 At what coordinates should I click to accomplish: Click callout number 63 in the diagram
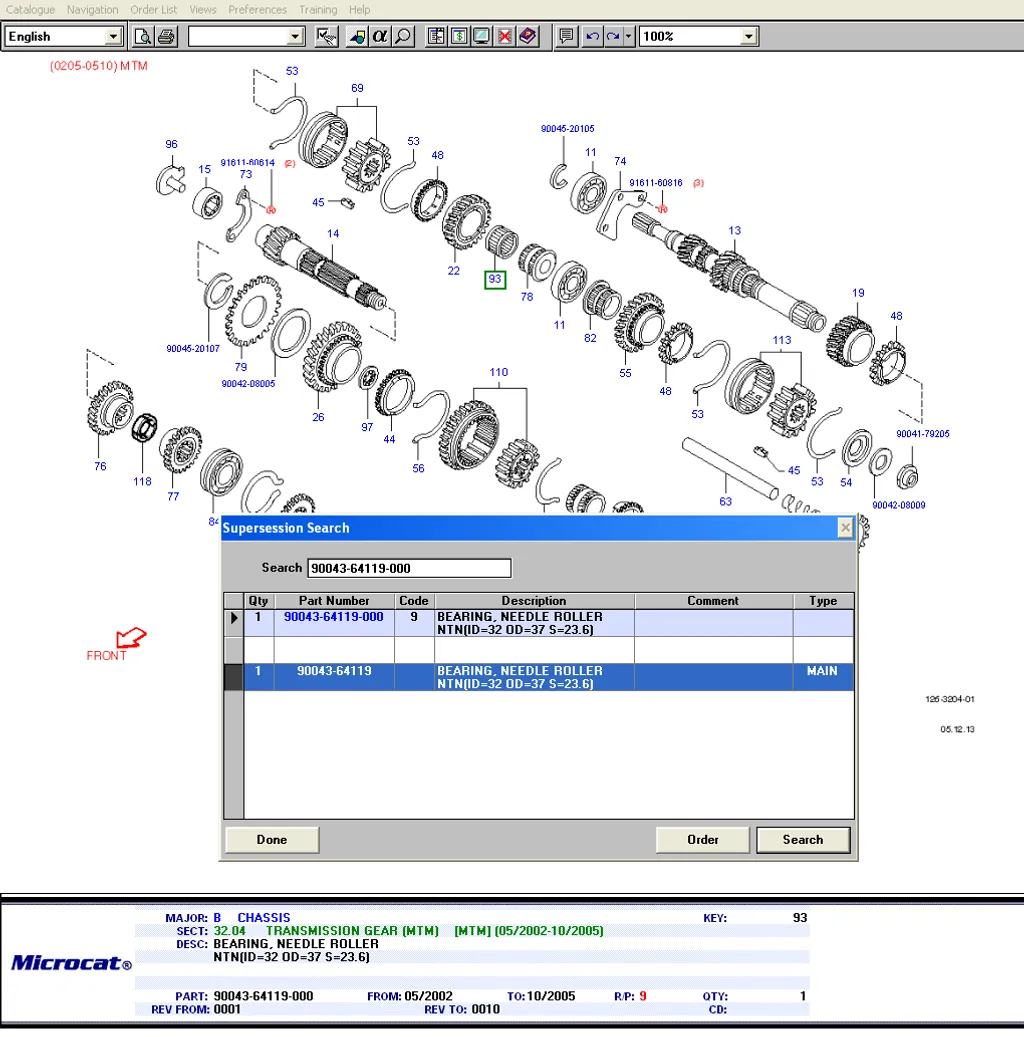pyautogui.click(x=726, y=501)
